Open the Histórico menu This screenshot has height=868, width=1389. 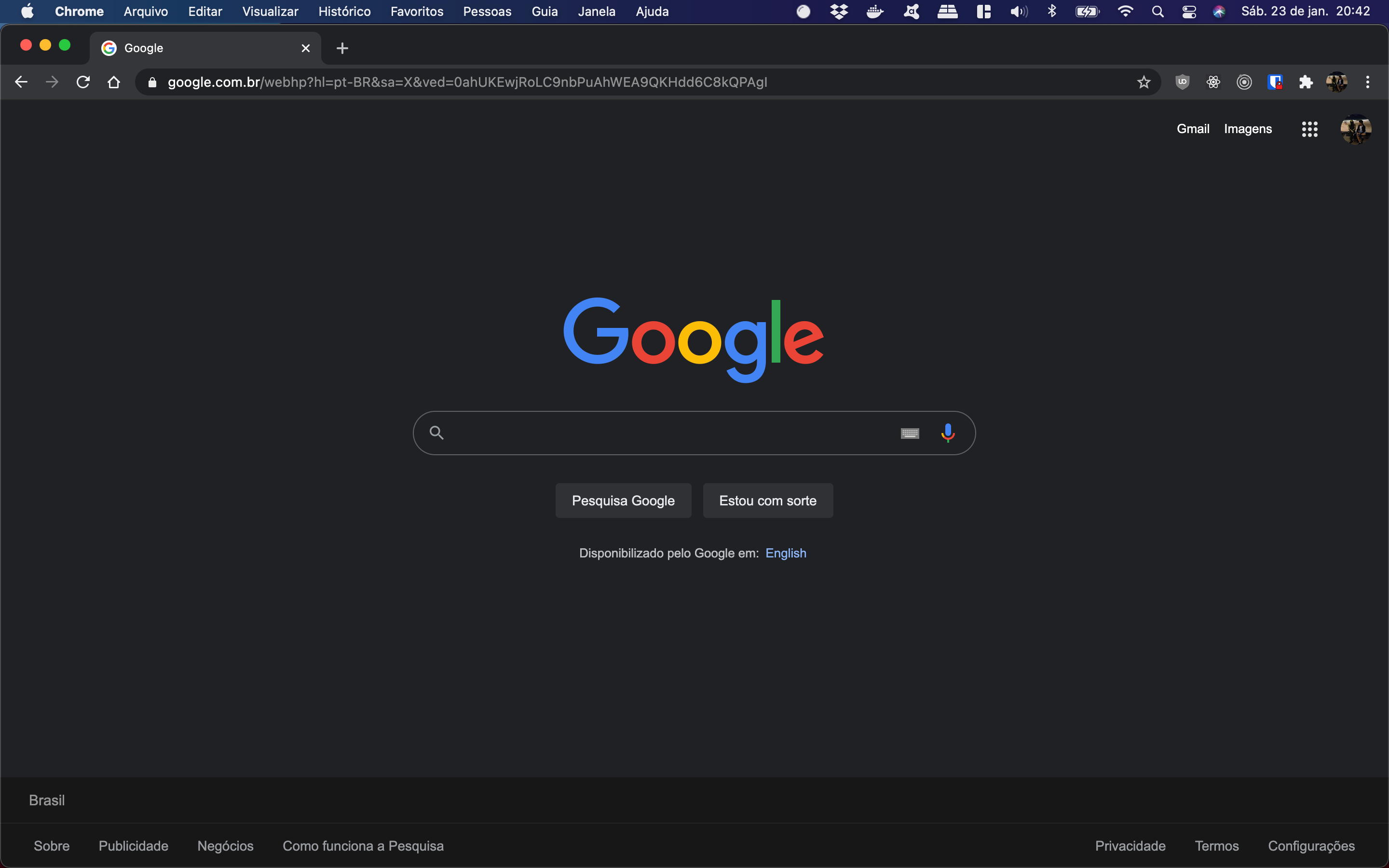pyautogui.click(x=344, y=12)
